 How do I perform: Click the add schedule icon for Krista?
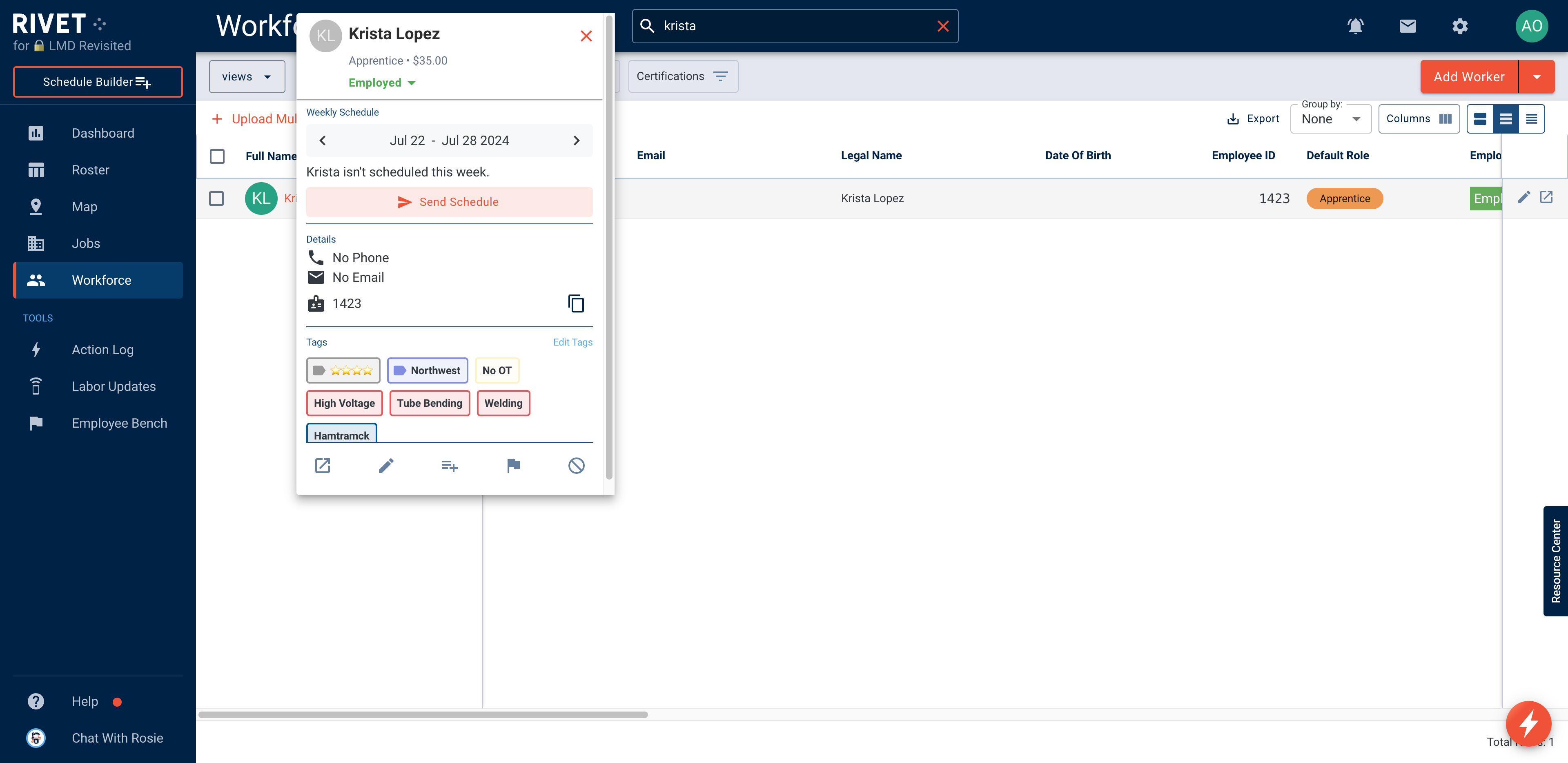[449, 465]
